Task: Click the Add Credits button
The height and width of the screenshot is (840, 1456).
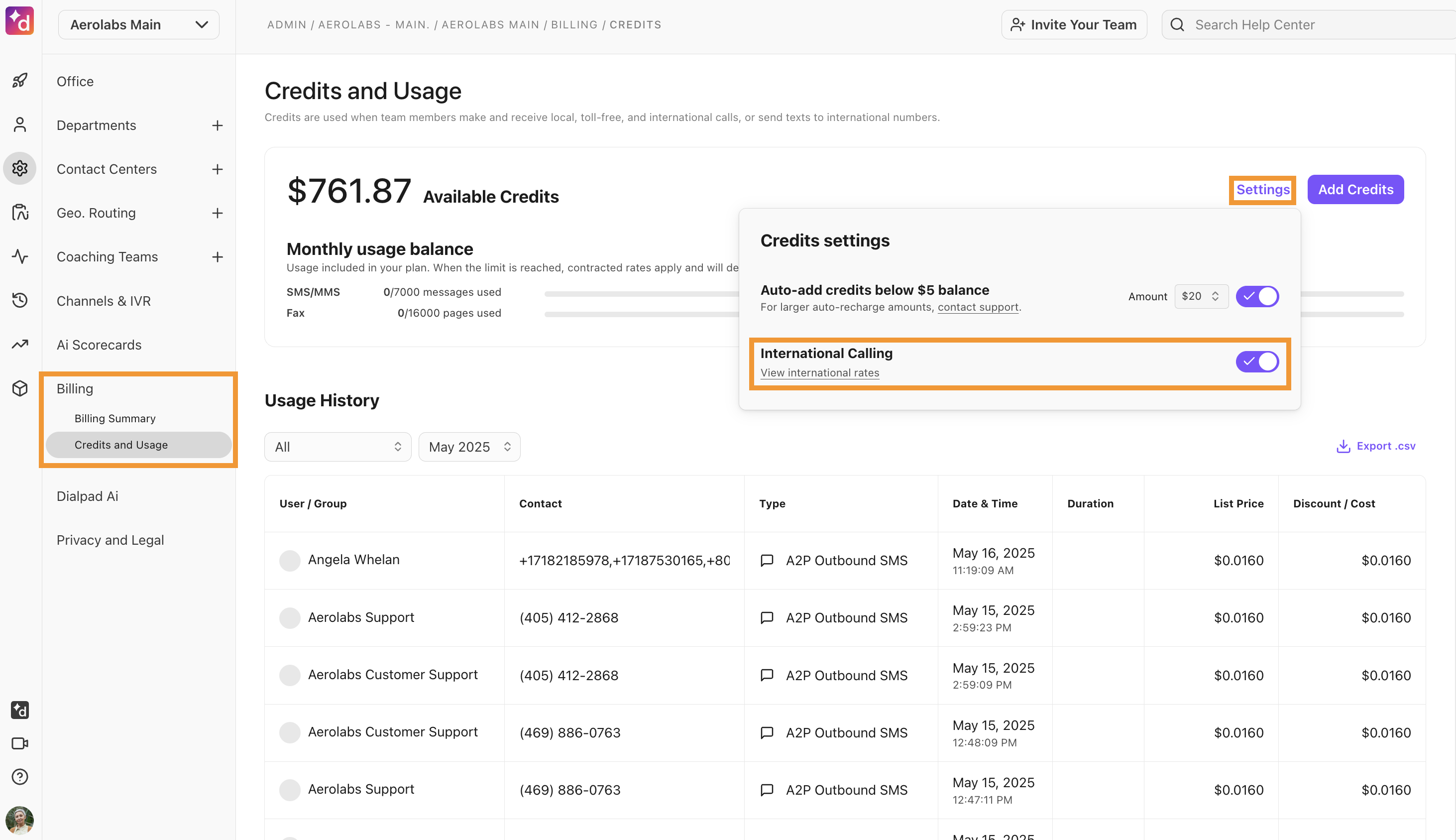Action: [1355, 189]
